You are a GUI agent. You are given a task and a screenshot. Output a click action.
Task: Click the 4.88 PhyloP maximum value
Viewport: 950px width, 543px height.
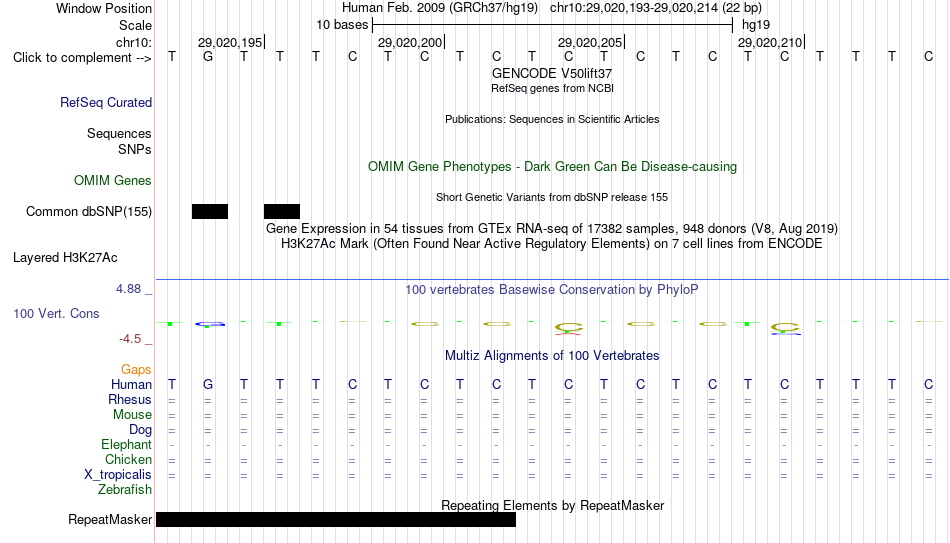click(128, 289)
